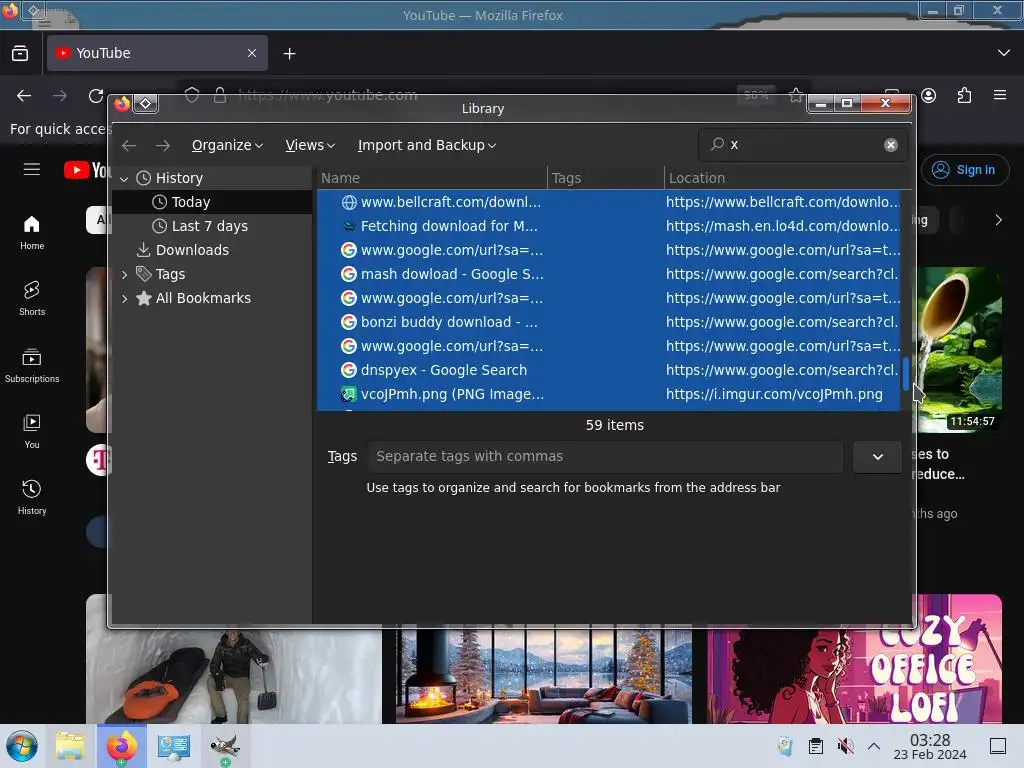
Task: Open the clipboard tray icon
Action: click(x=816, y=746)
